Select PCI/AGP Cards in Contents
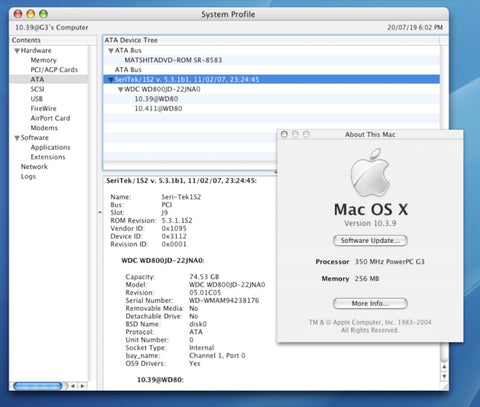 pos(54,70)
